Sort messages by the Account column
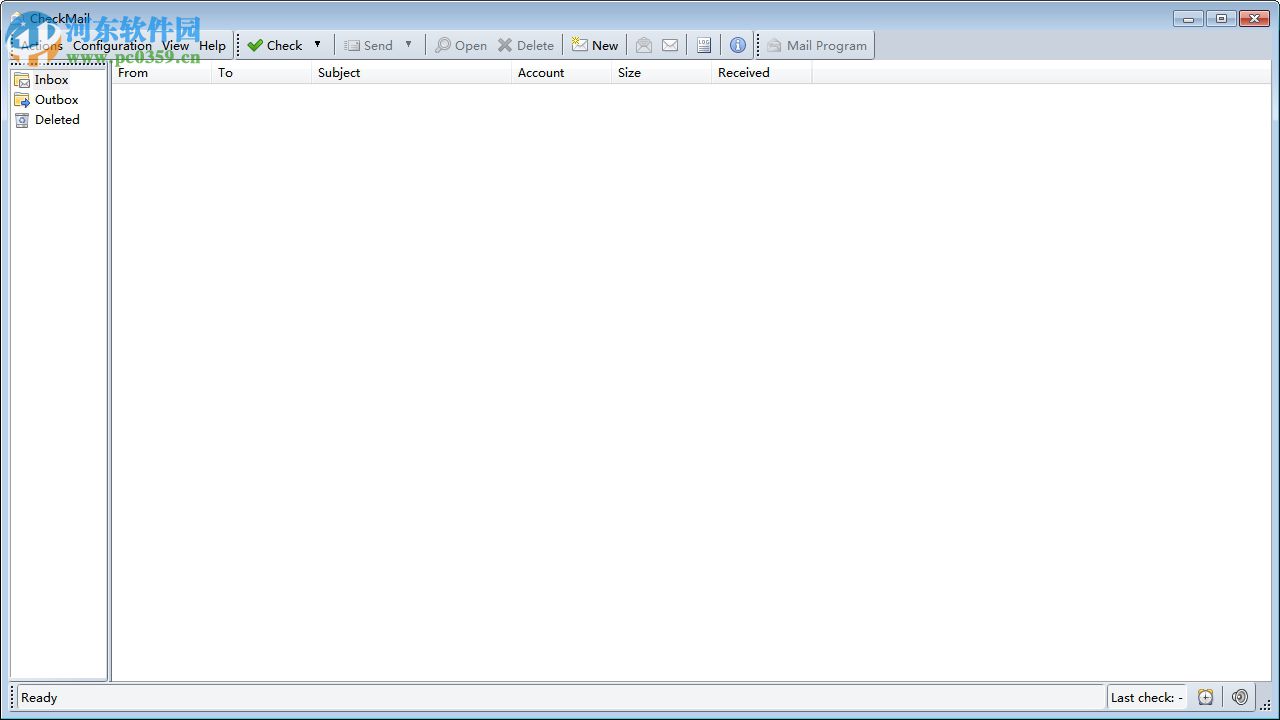Viewport: 1280px width, 720px height. coord(561,73)
